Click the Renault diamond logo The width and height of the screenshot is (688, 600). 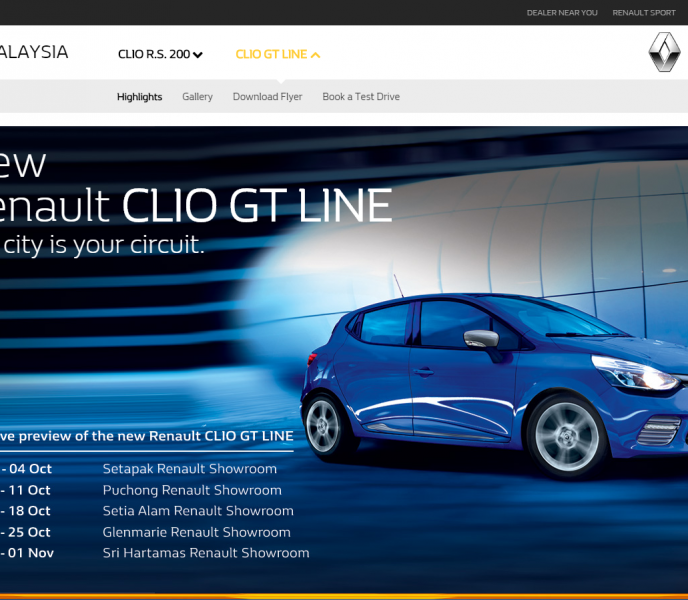[664, 52]
